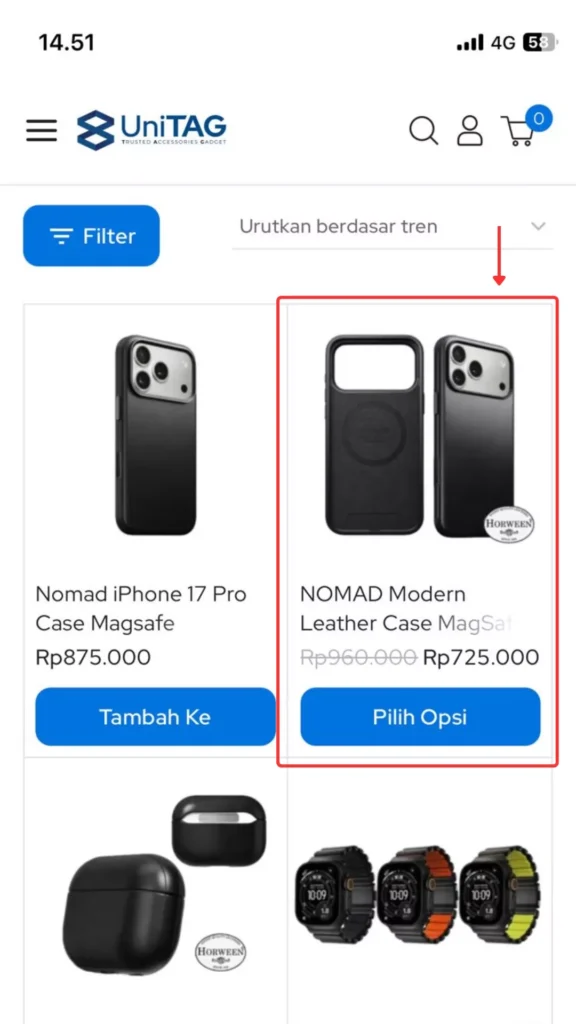Click the UniTAG logo

pos(150,130)
